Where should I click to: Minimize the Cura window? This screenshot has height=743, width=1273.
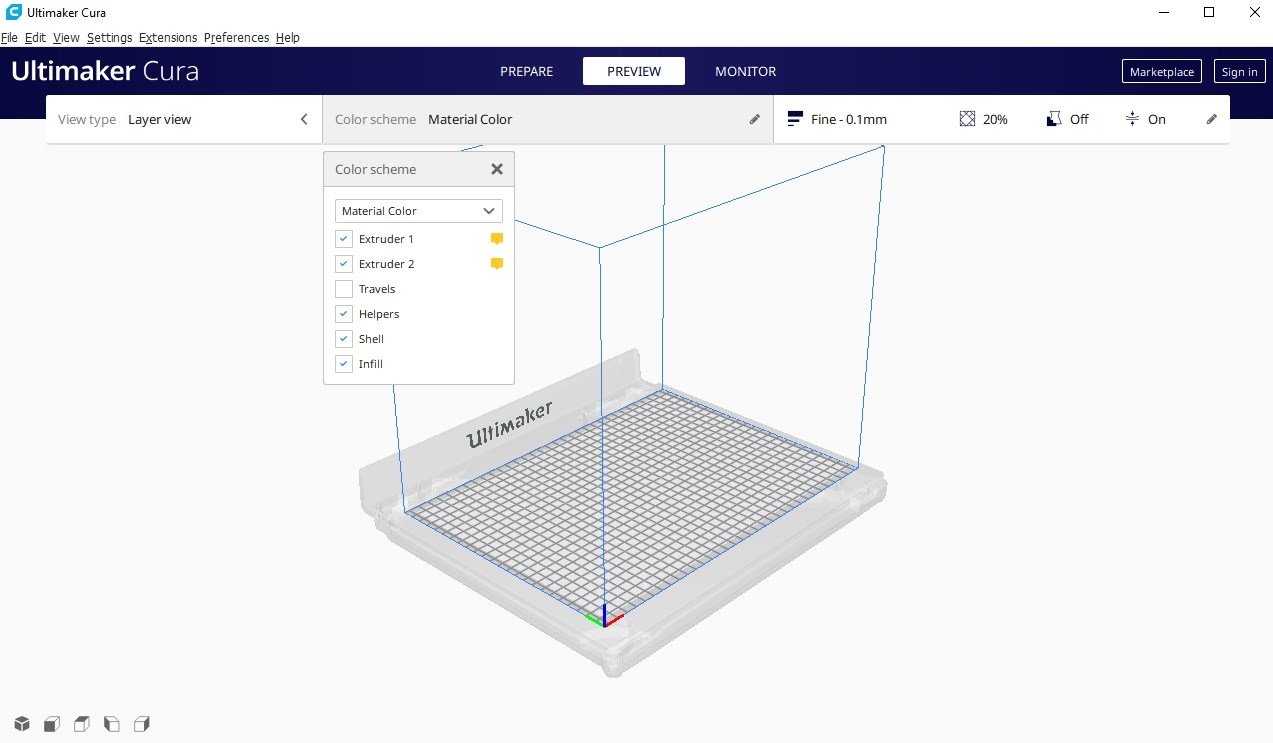pos(1165,12)
